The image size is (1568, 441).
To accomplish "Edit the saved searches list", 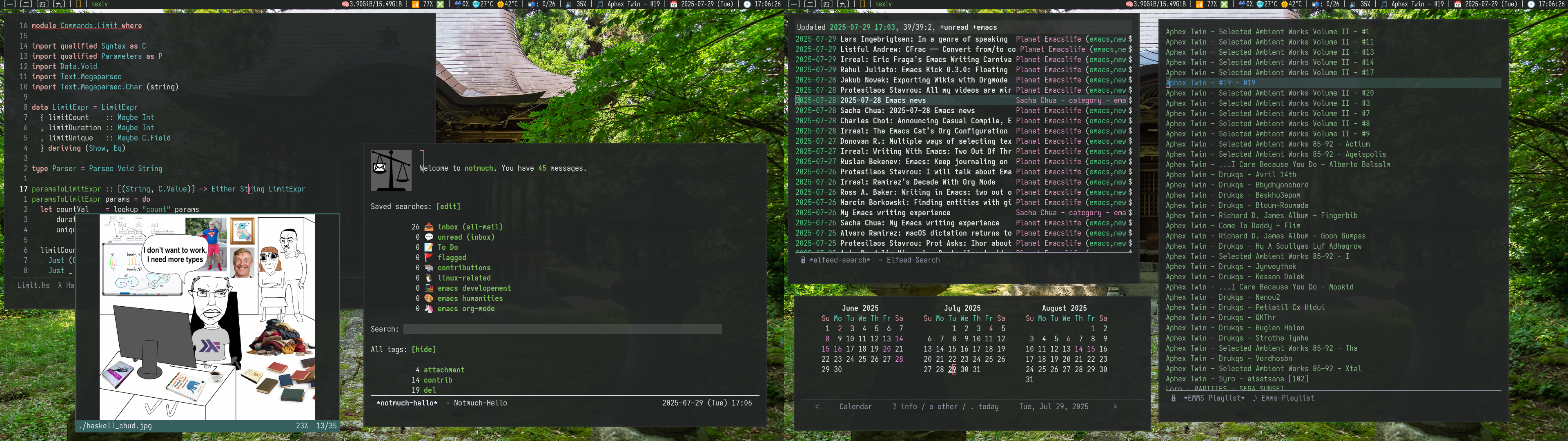I will click(x=448, y=207).
